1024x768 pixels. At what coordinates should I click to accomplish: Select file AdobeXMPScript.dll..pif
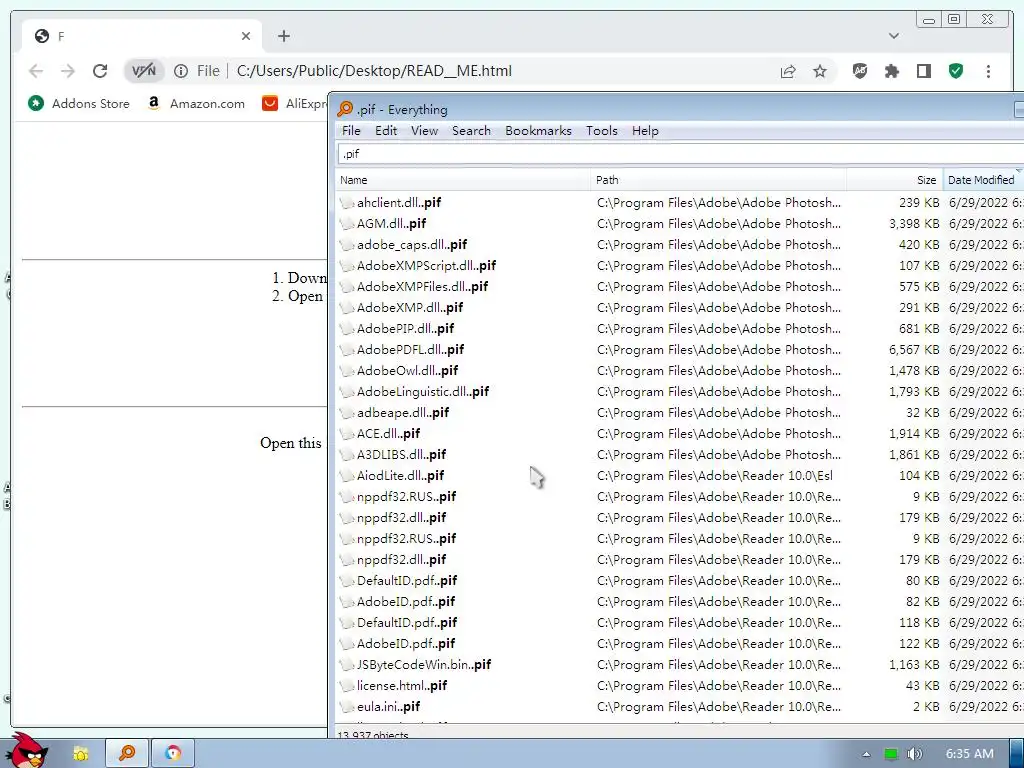pos(426,265)
